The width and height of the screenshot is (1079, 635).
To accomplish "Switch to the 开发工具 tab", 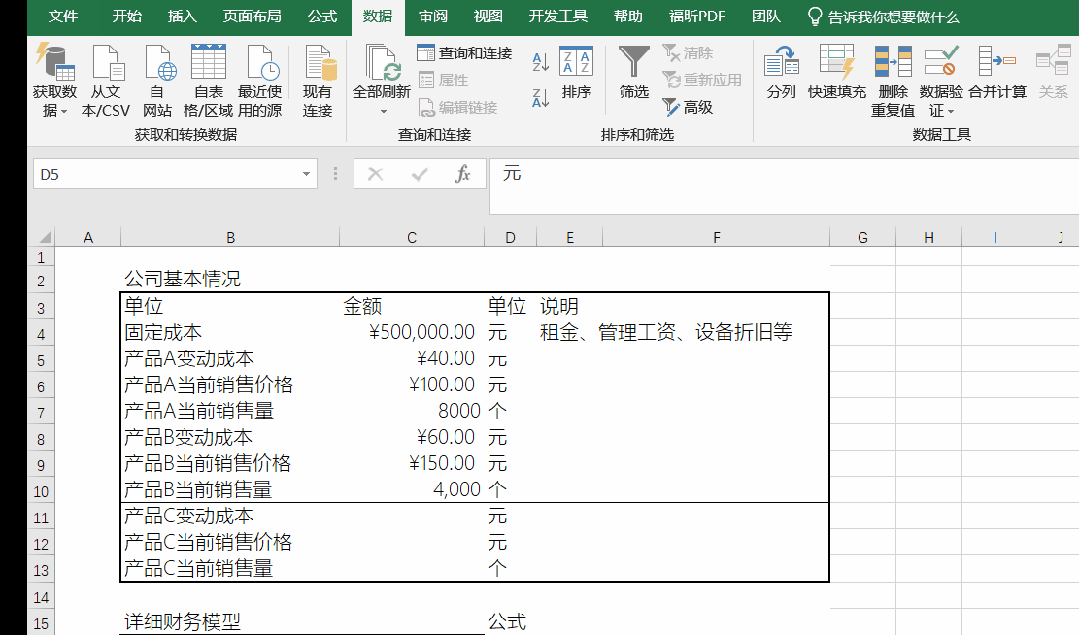I will coord(558,17).
